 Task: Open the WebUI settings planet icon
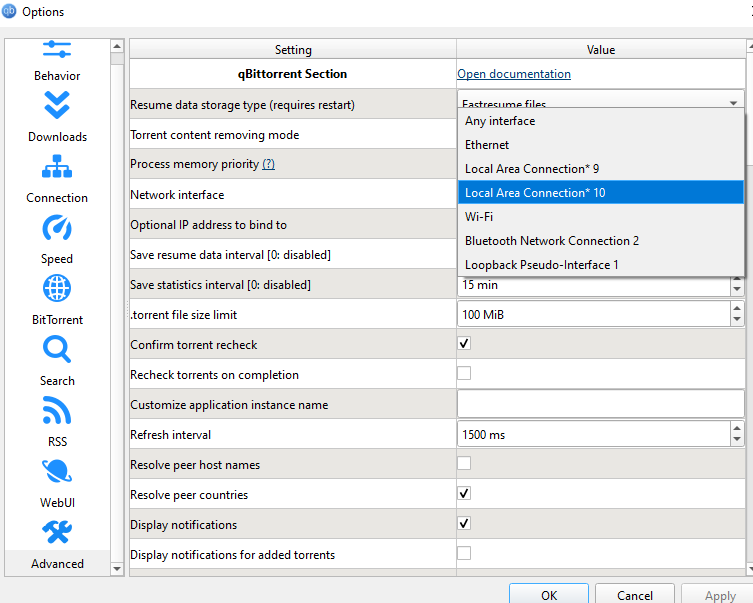57,471
